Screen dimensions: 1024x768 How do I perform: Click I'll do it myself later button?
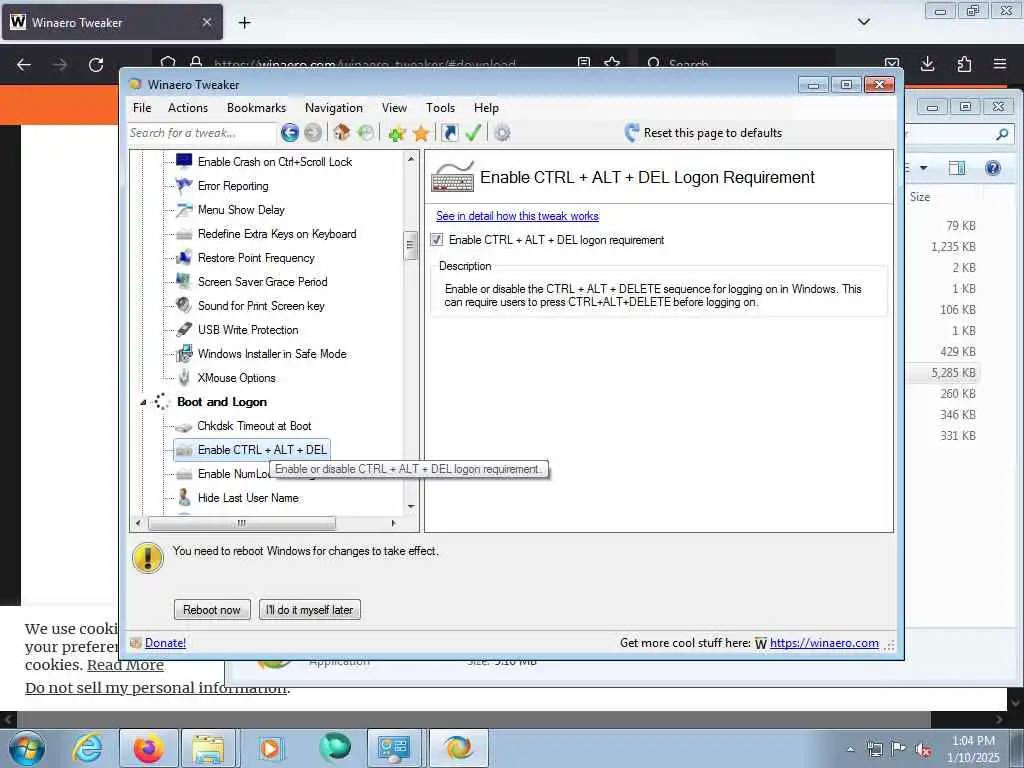click(310, 610)
